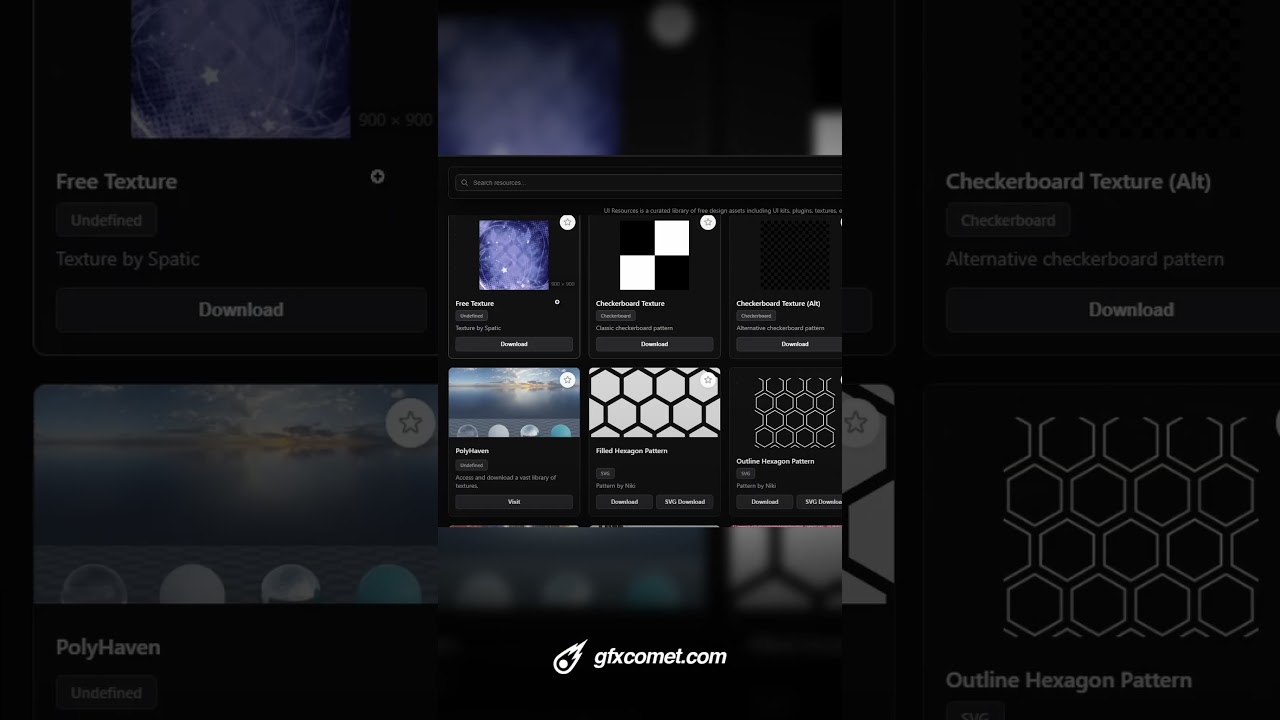Favorite the Free Texture card with star
Screen dimensions: 1280x720
(x=567, y=222)
